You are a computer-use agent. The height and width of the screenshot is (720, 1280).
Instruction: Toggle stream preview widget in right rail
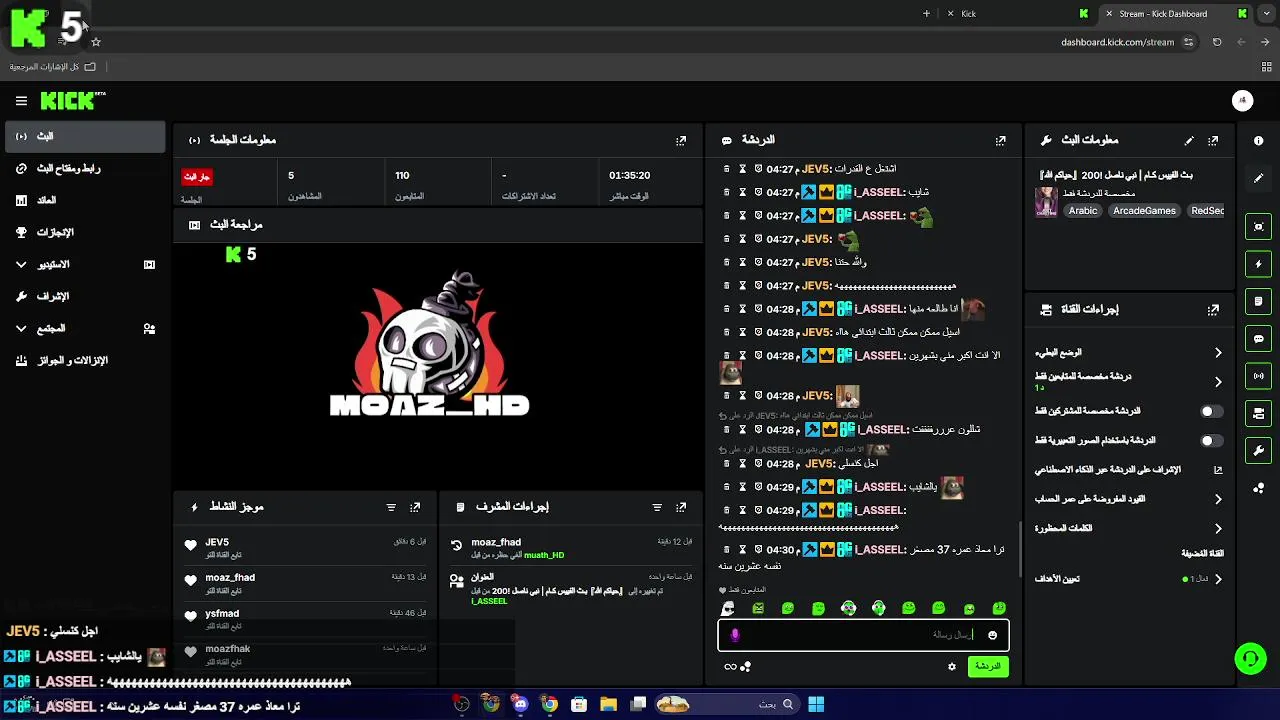(1259, 227)
